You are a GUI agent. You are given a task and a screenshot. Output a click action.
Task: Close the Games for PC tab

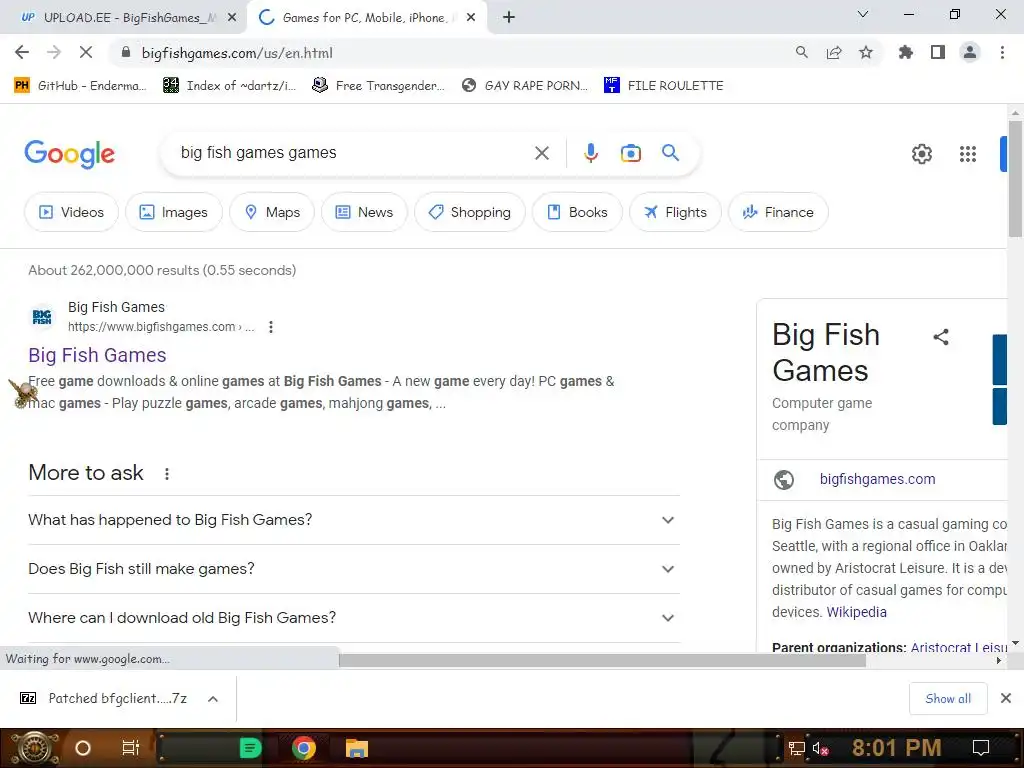[471, 18]
